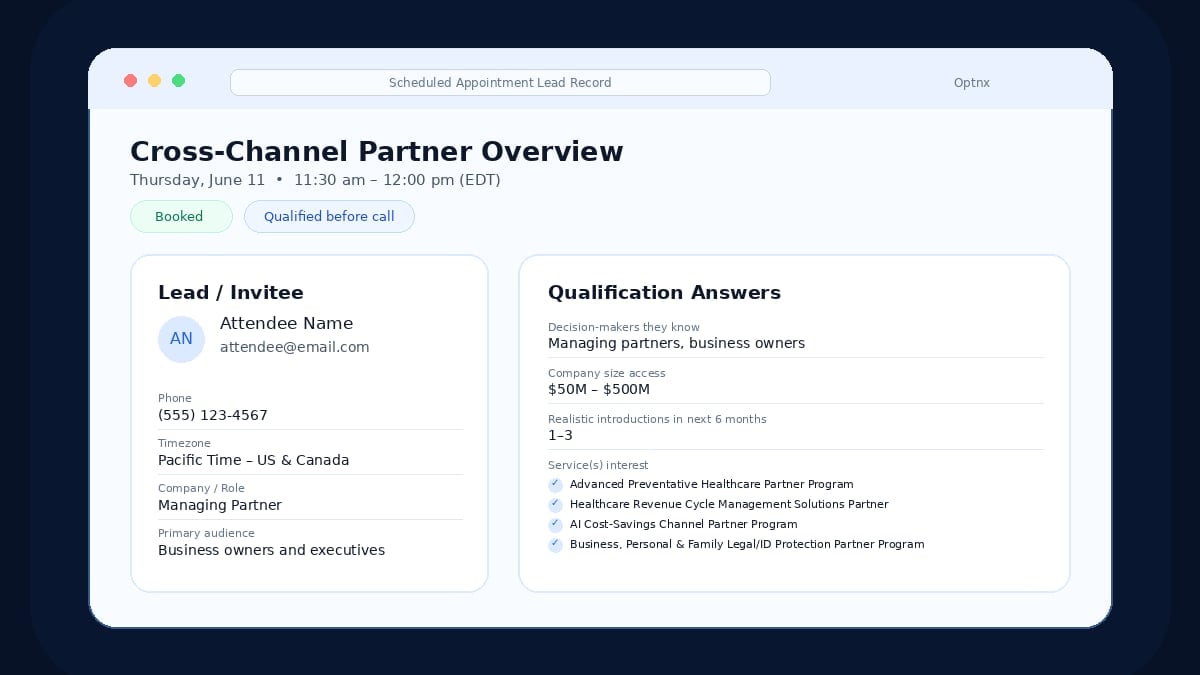This screenshot has width=1200, height=675.
Task: Click the Qualified before call badge
Action: (x=329, y=217)
